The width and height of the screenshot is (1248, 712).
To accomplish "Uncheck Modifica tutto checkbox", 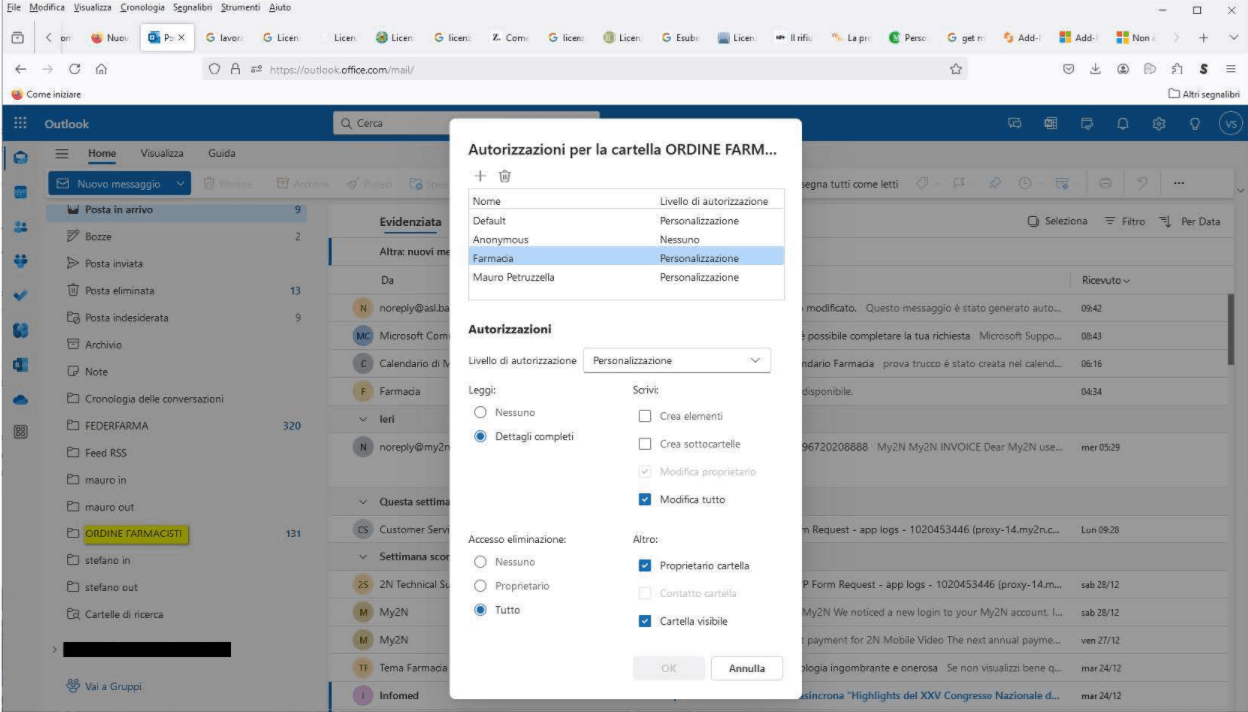I will click(645, 499).
